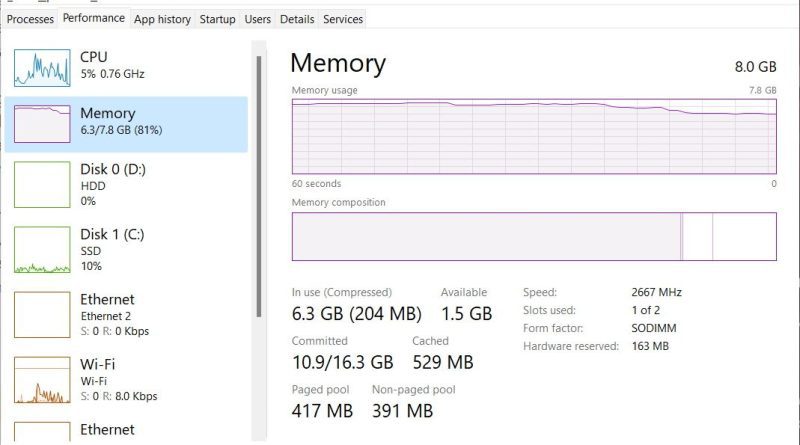Select the CPU 5% 0.76 GHz entry
Image resolution: width=800 pixels, height=445 pixels.
pyautogui.click(x=112, y=65)
